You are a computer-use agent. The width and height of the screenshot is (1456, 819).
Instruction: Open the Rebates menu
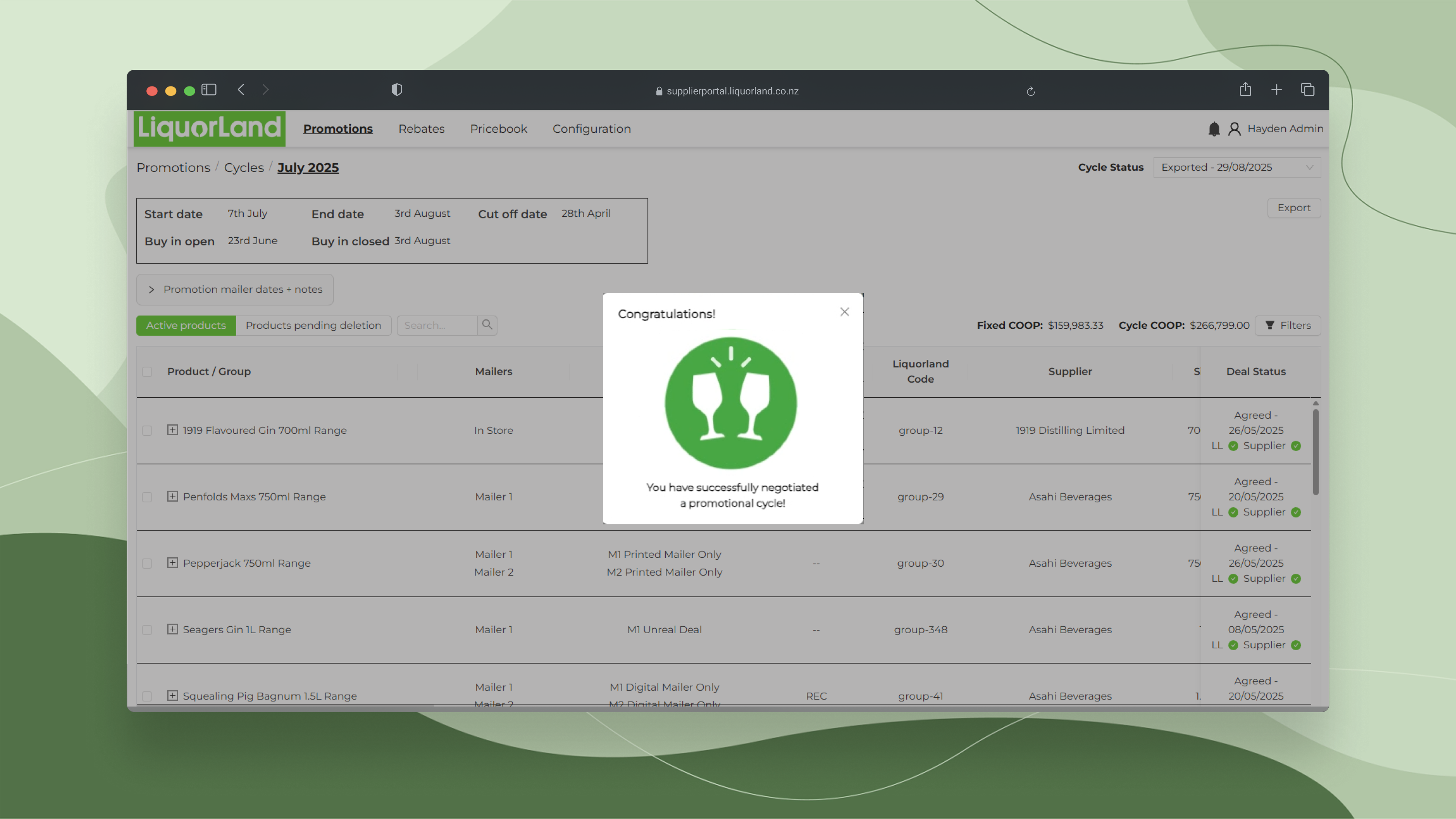421,129
